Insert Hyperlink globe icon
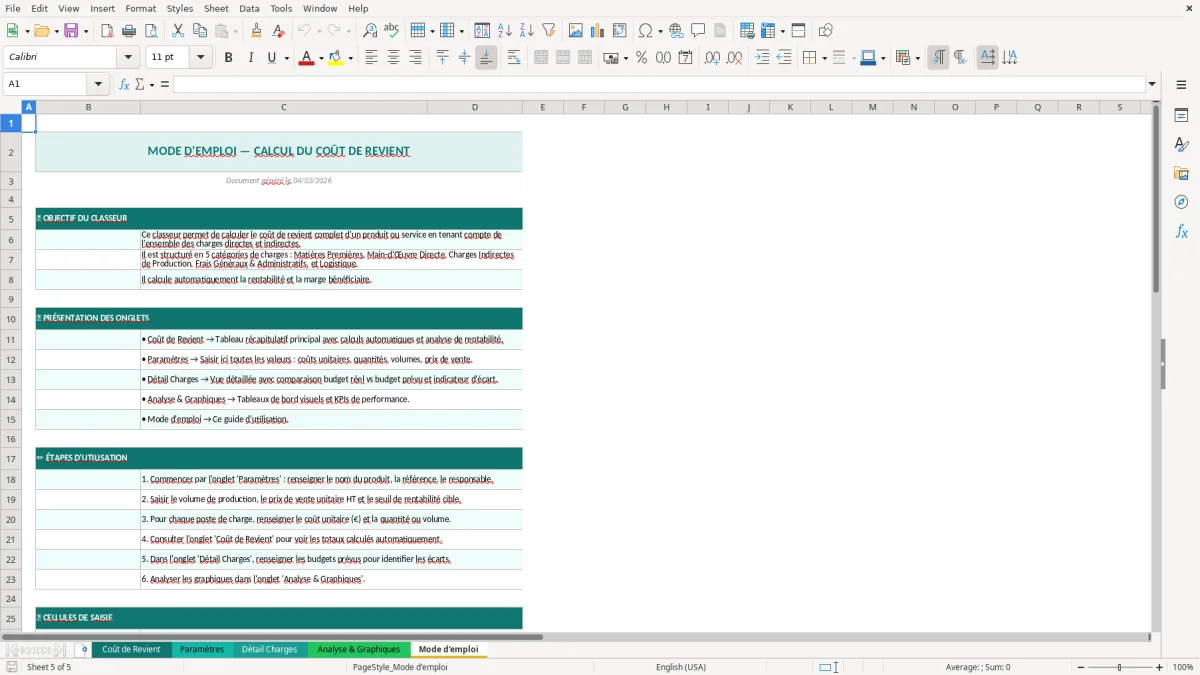Image resolution: width=1200 pixels, height=675 pixels. tap(677, 31)
